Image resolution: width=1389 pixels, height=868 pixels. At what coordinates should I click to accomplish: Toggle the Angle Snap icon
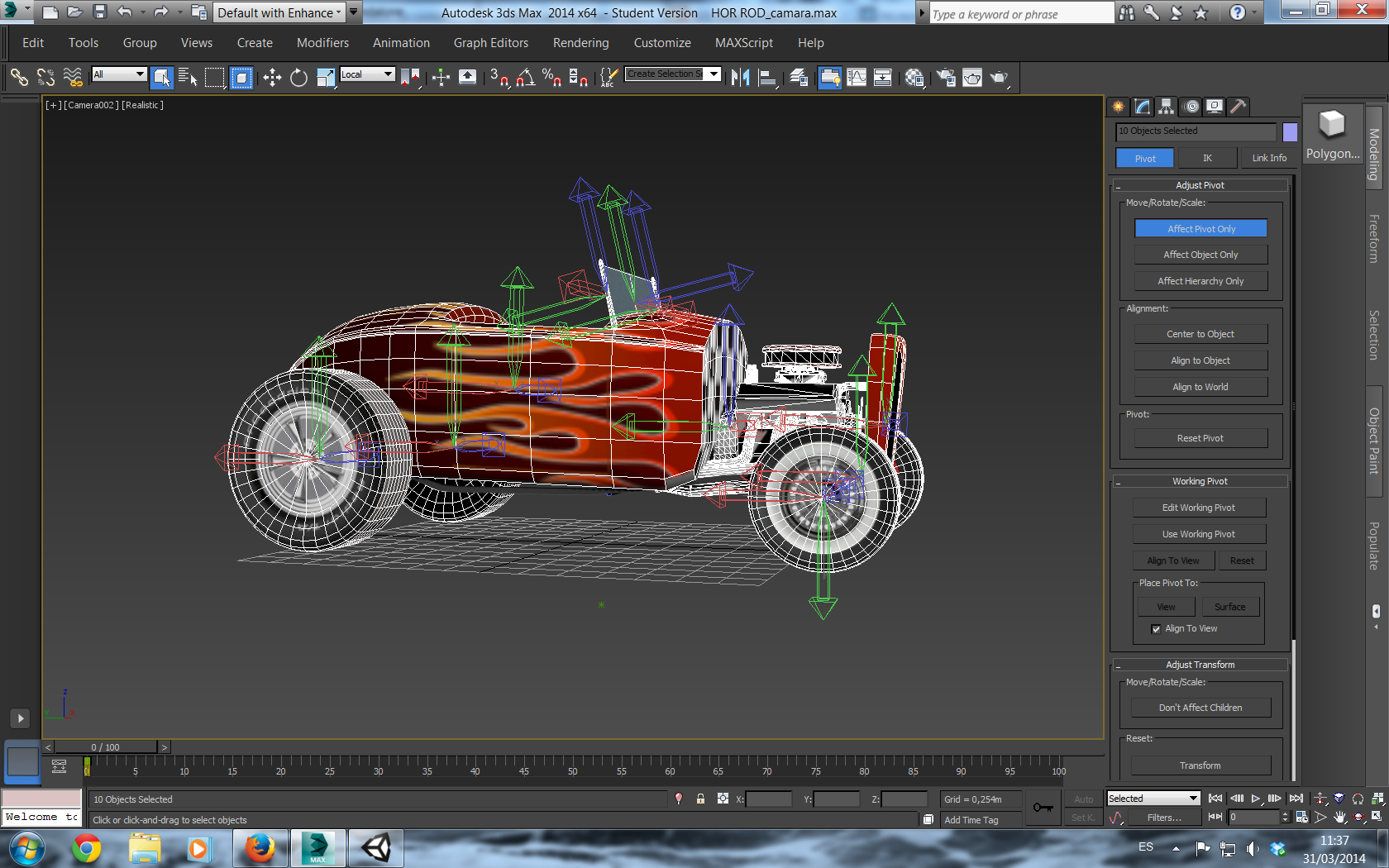(525, 78)
